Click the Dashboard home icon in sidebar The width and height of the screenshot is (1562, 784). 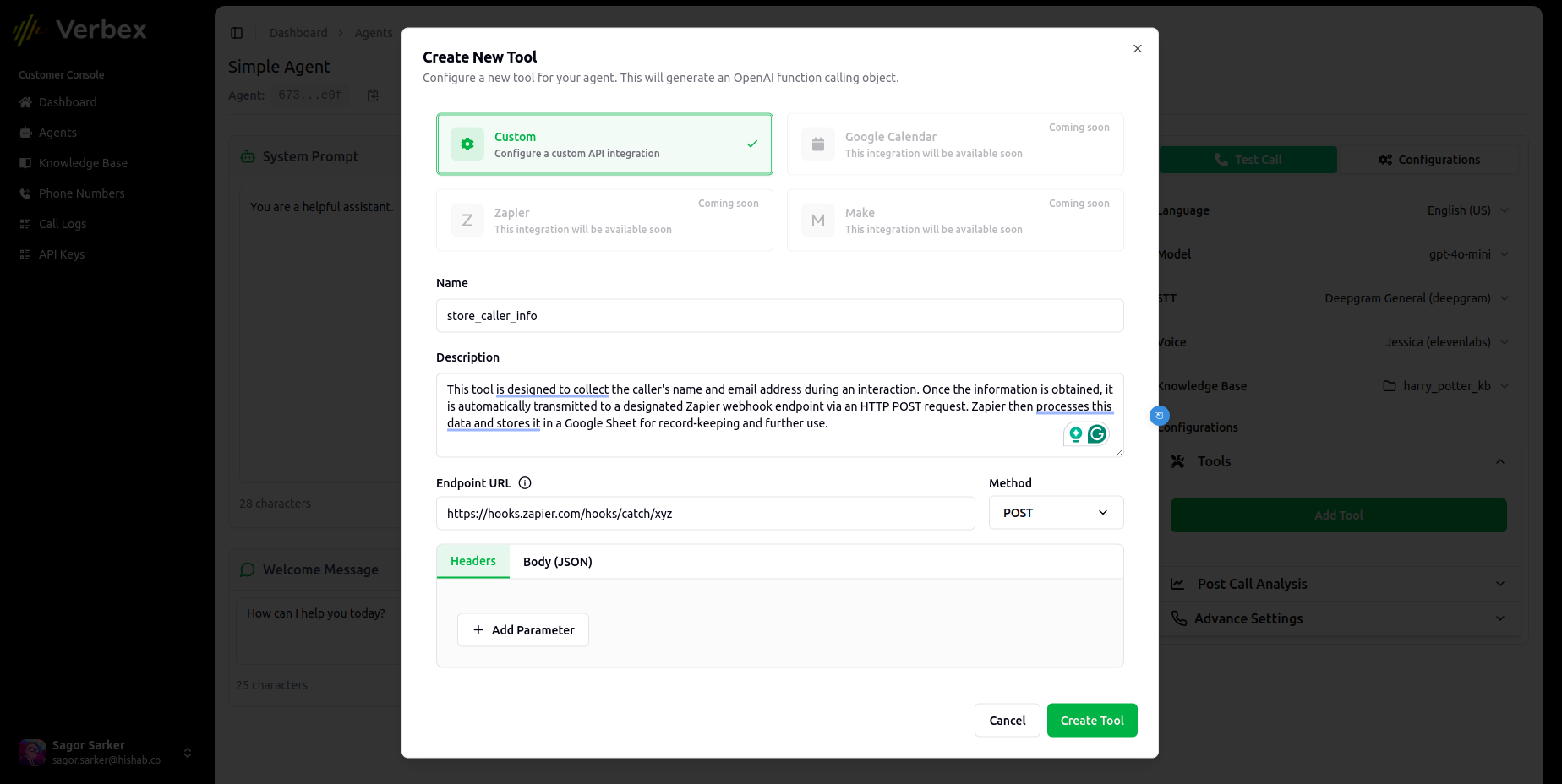click(25, 102)
